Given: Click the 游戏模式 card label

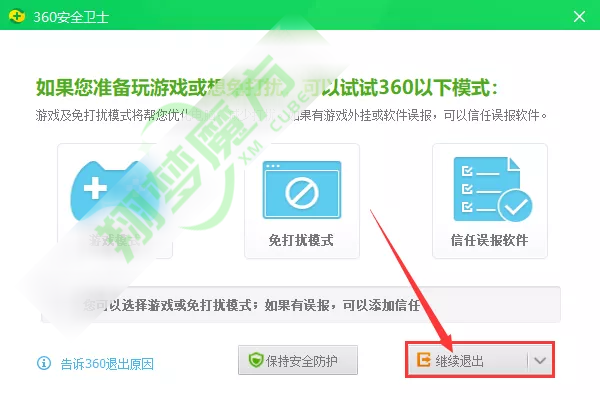Looking at the screenshot, I should tap(114, 240).
